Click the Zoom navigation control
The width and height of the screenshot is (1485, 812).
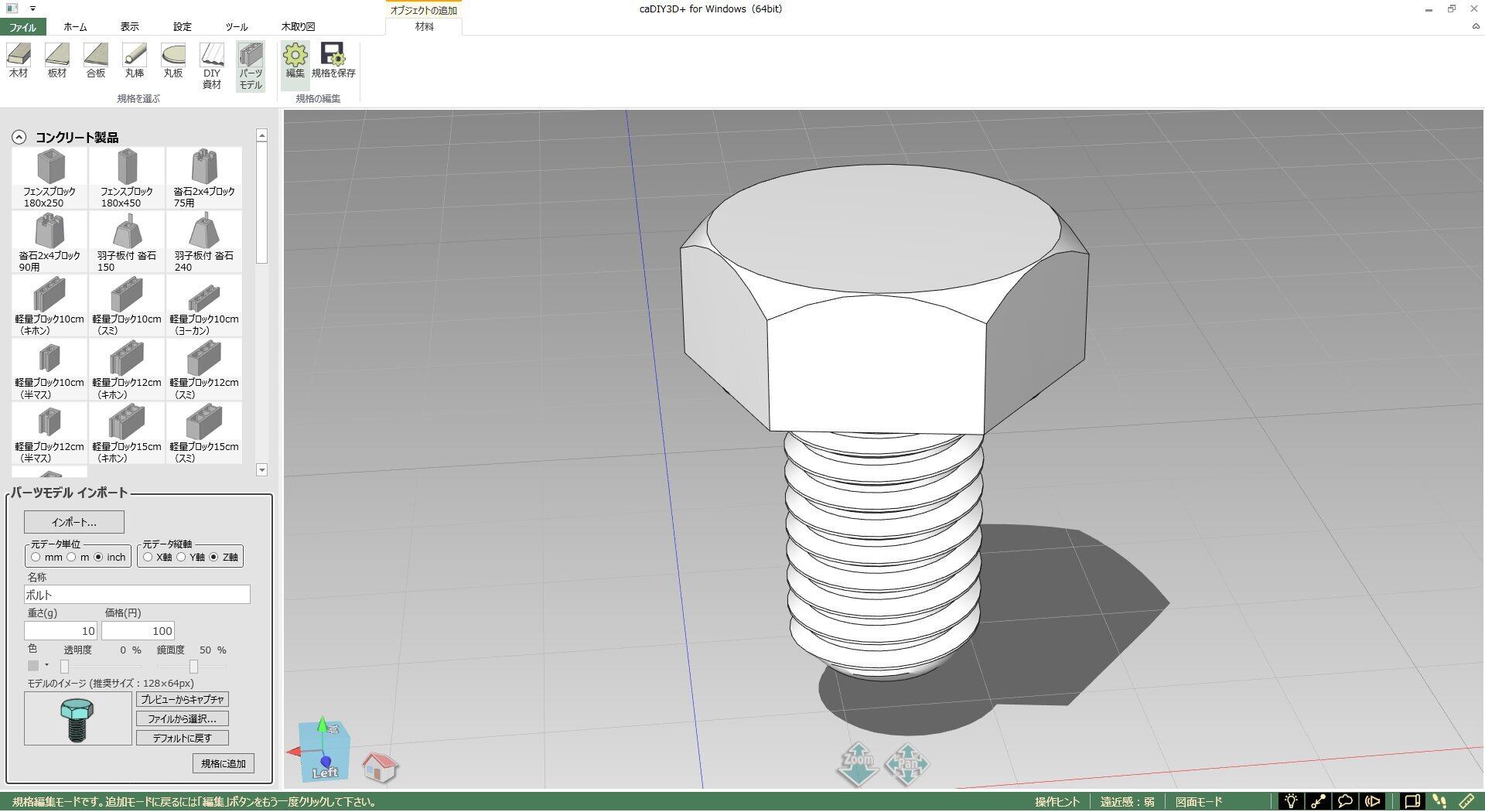point(858,763)
